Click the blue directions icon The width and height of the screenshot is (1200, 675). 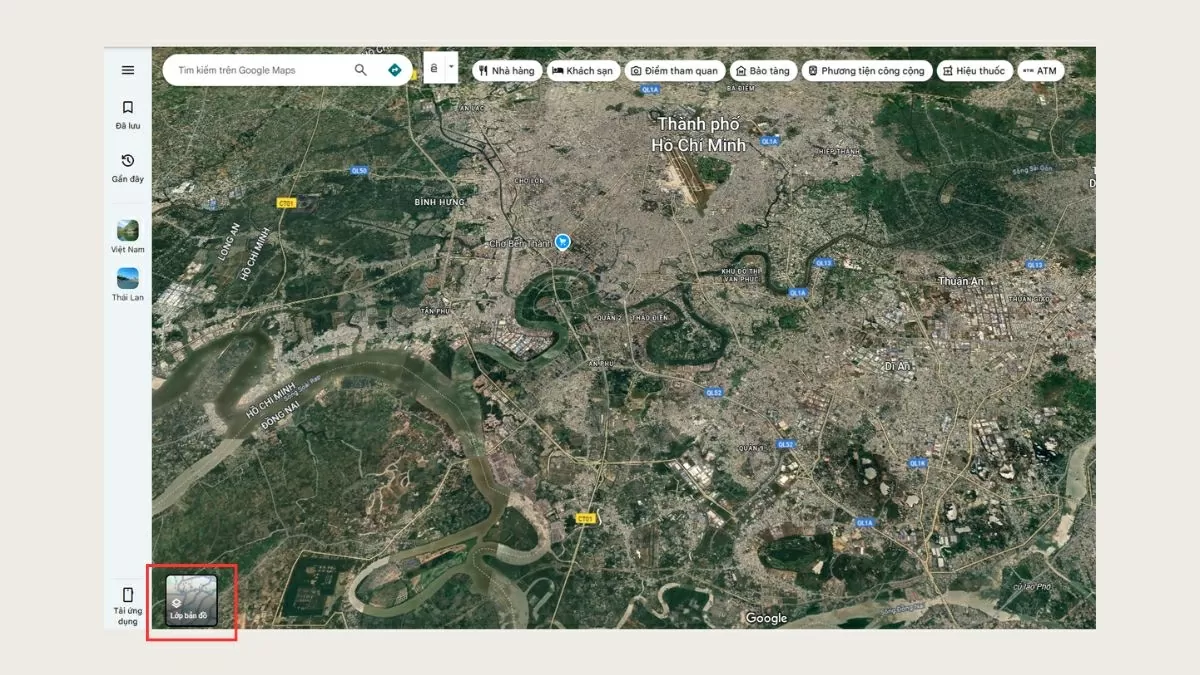(x=394, y=70)
